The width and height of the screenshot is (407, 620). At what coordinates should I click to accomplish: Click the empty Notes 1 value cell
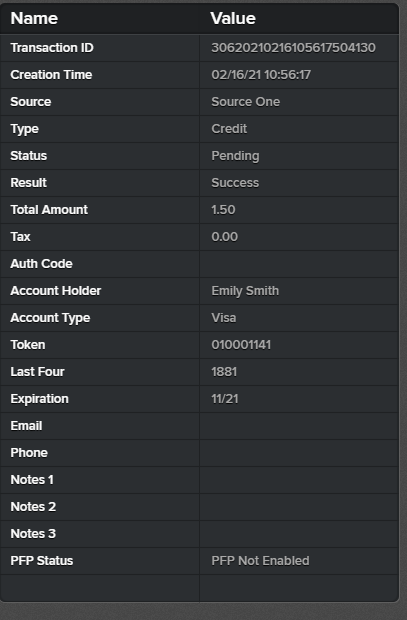pos(299,480)
